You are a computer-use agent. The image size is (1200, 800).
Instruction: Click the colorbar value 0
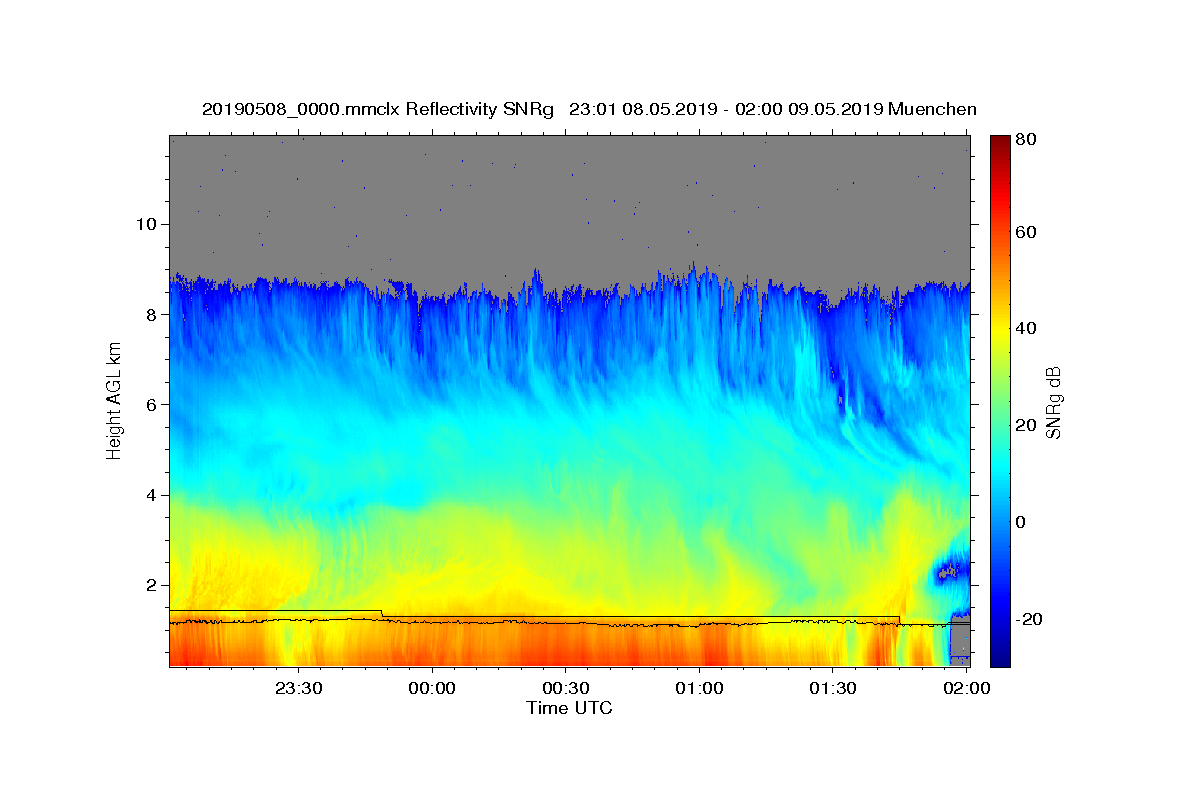click(x=1021, y=522)
